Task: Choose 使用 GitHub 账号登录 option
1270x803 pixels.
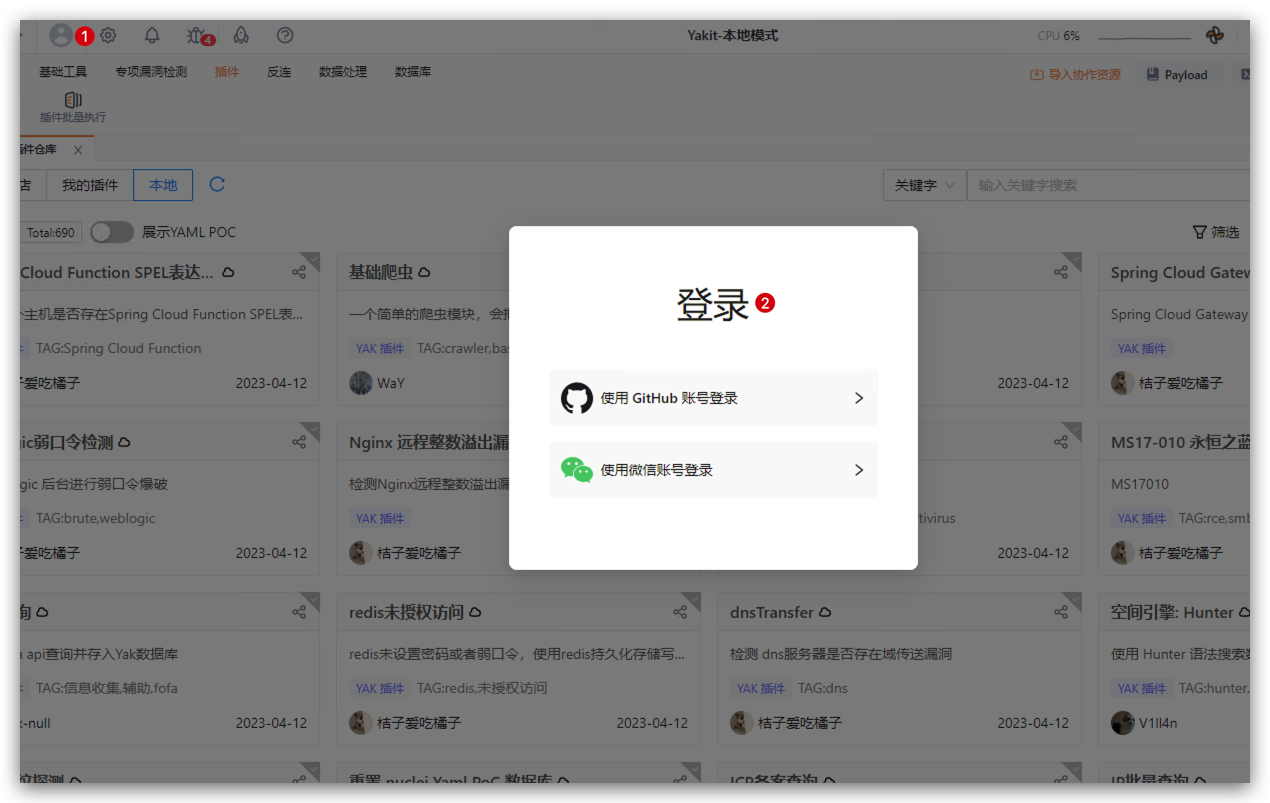Action: [713, 398]
